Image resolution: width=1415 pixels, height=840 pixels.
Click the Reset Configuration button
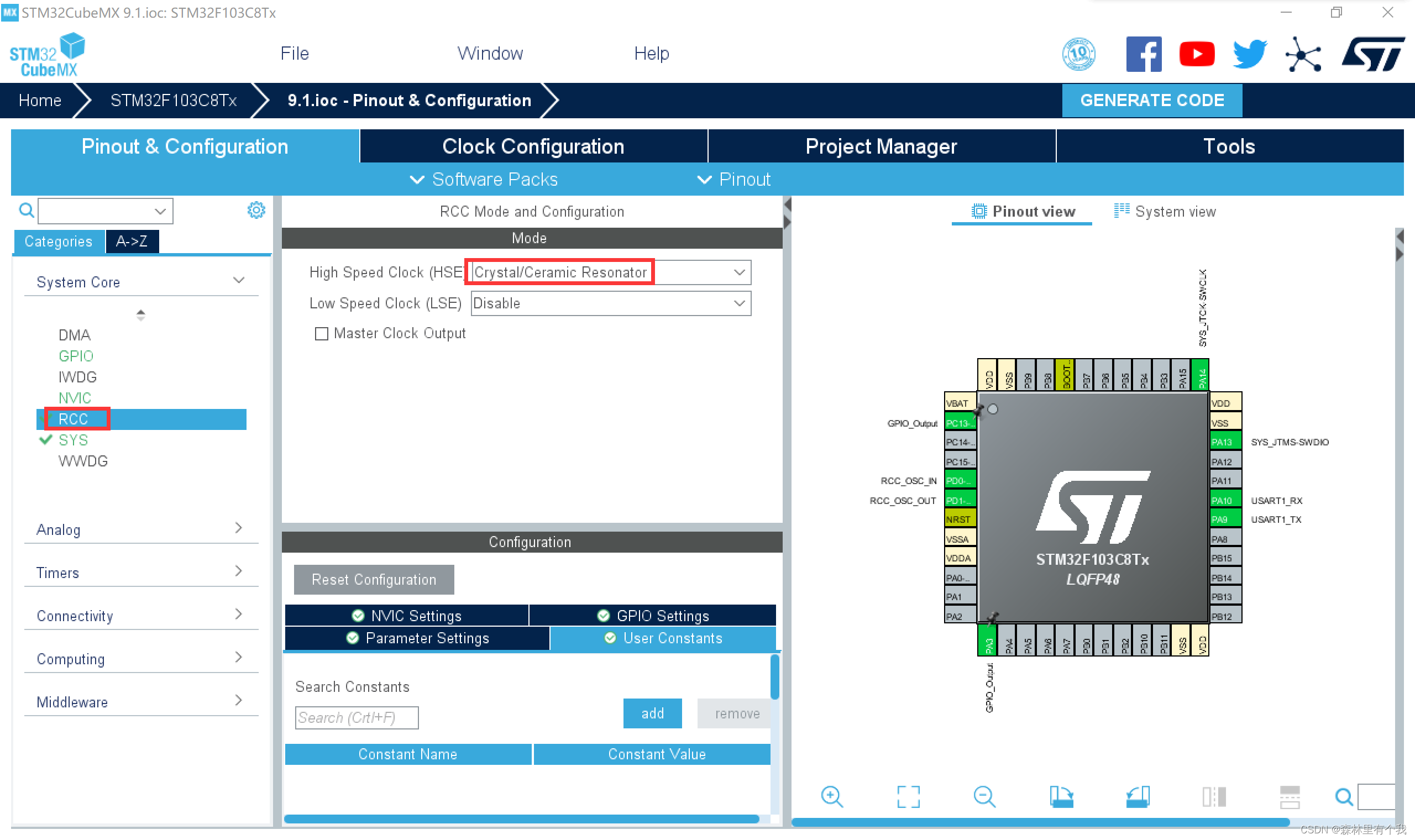point(374,580)
